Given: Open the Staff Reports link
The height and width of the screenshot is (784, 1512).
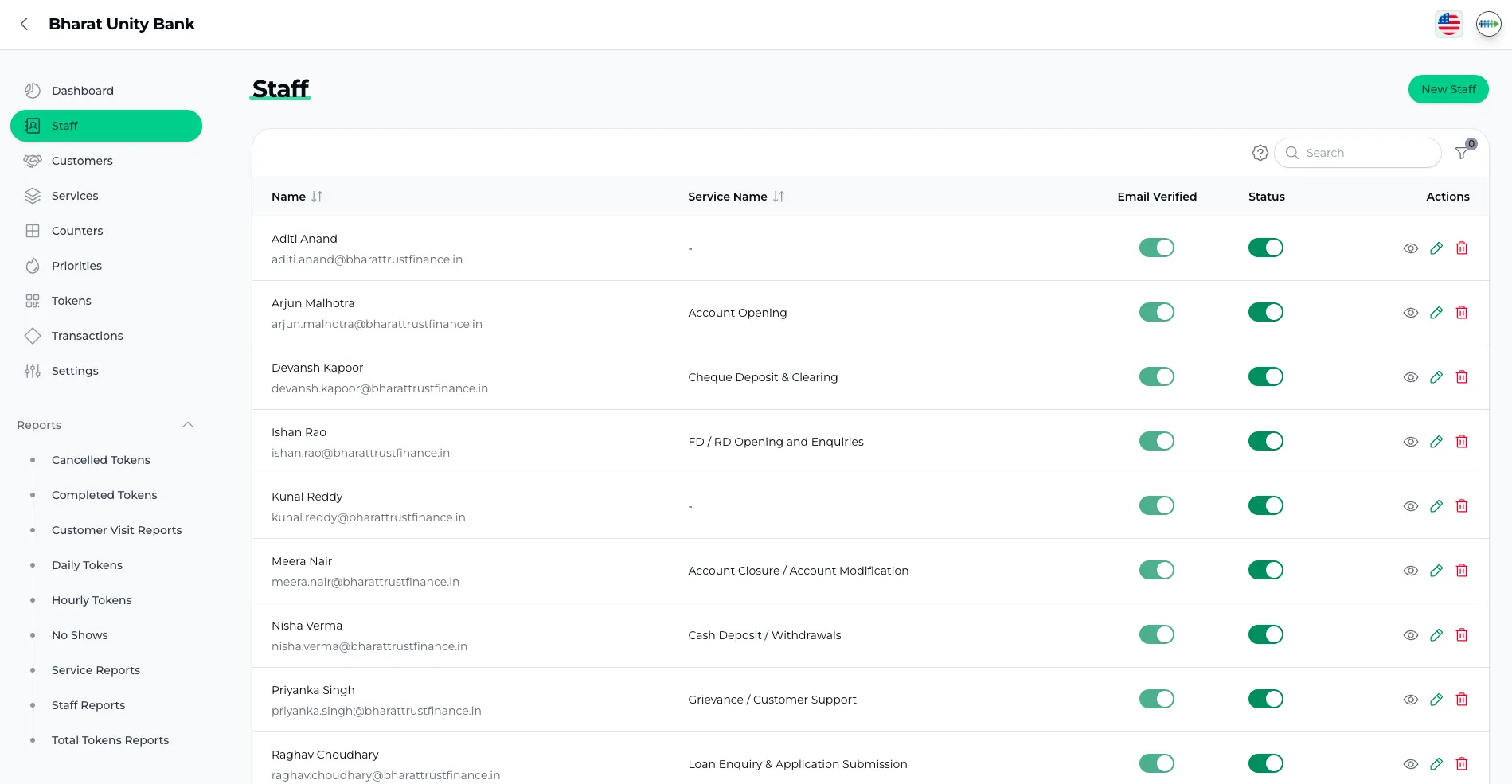Looking at the screenshot, I should pos(88,705).
